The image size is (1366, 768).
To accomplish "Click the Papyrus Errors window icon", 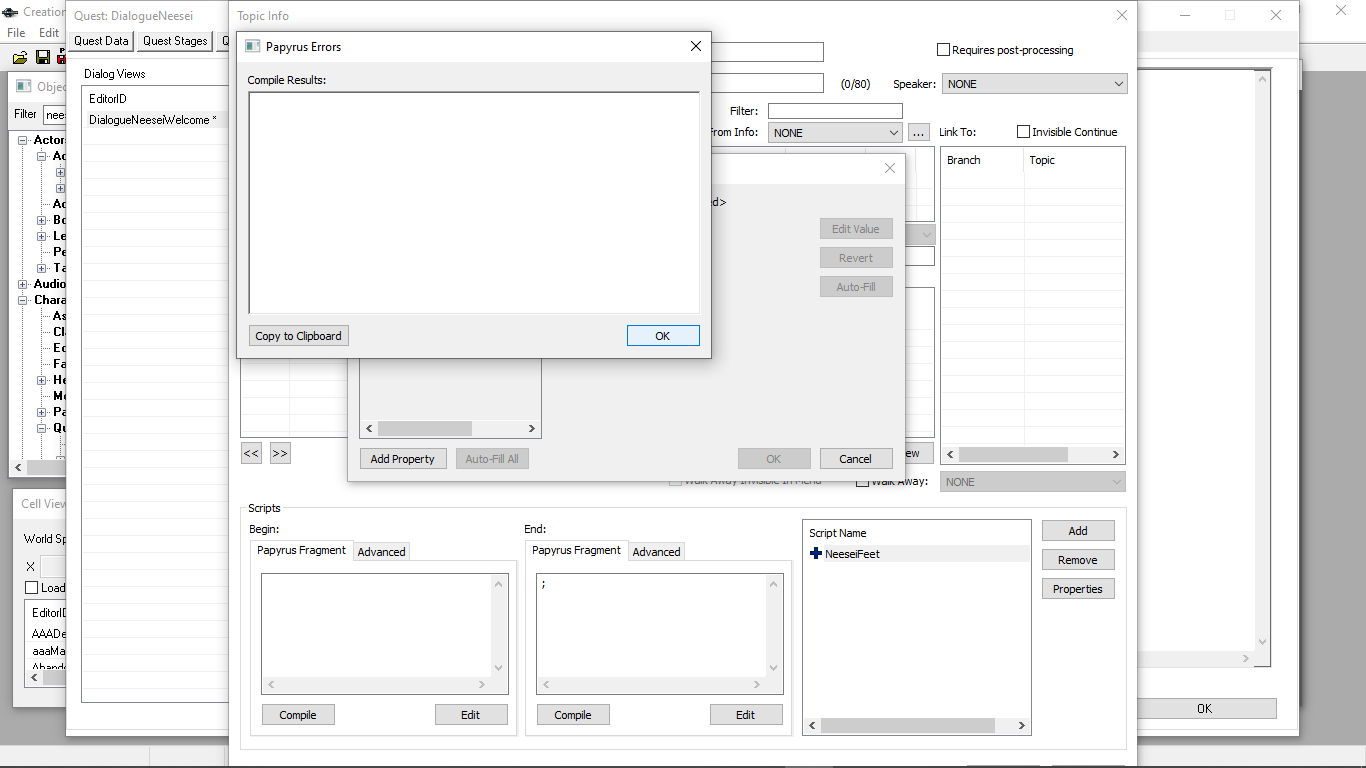I will click(253, 46).
